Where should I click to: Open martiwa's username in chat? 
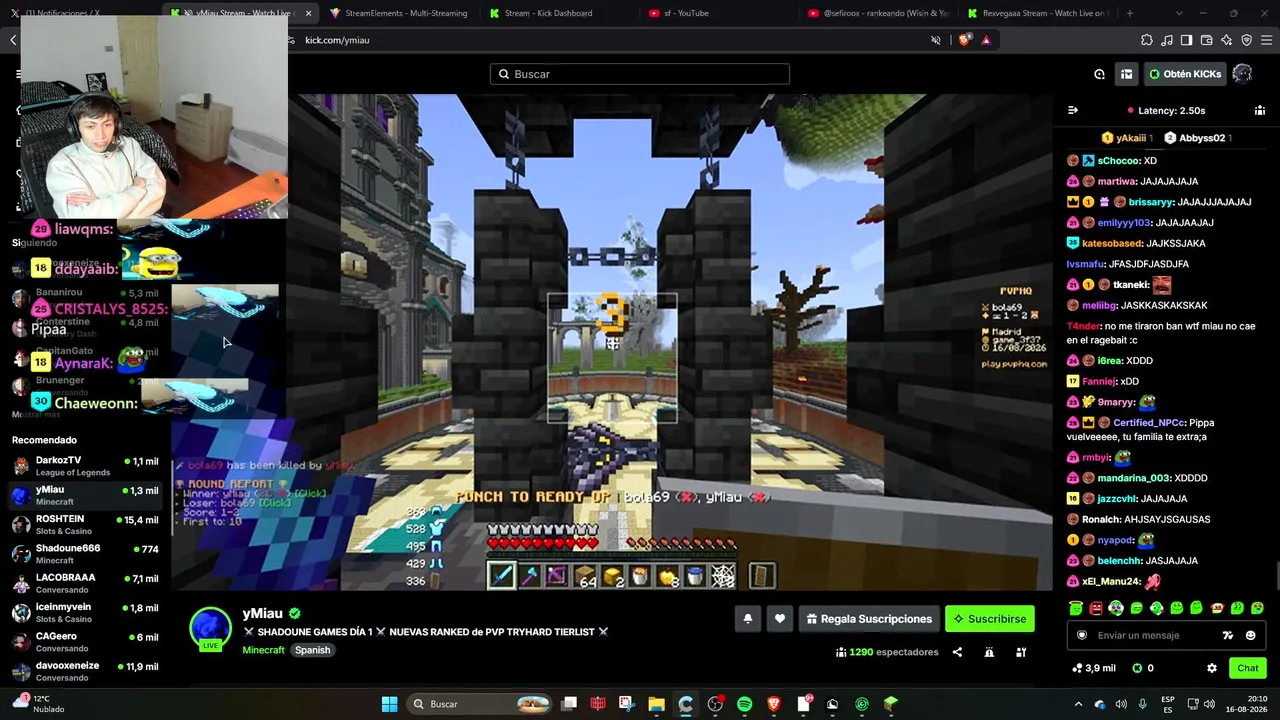(x=1117, y=181)
